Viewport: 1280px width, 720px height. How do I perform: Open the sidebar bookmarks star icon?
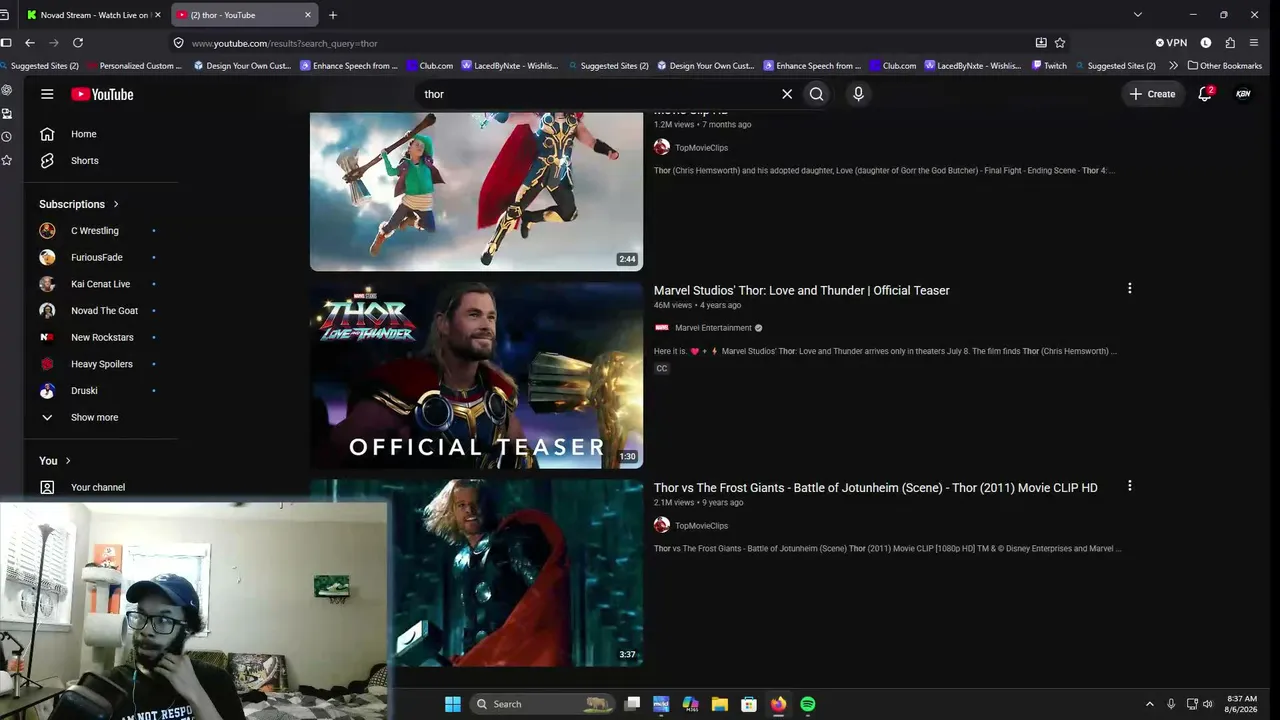point(7,160)
